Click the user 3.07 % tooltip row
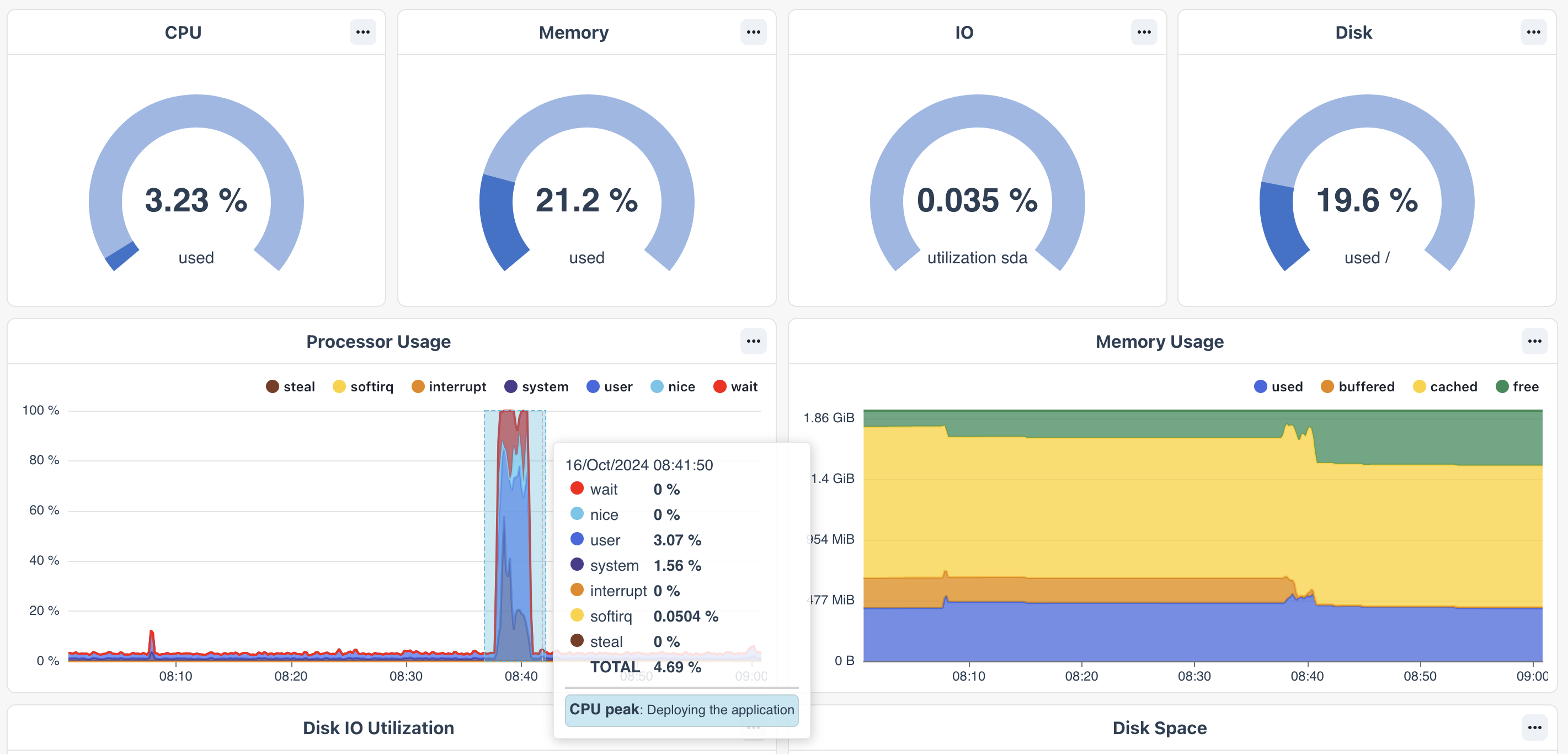The height and width of the screenshot is (754, 1568). pos(636,540)
